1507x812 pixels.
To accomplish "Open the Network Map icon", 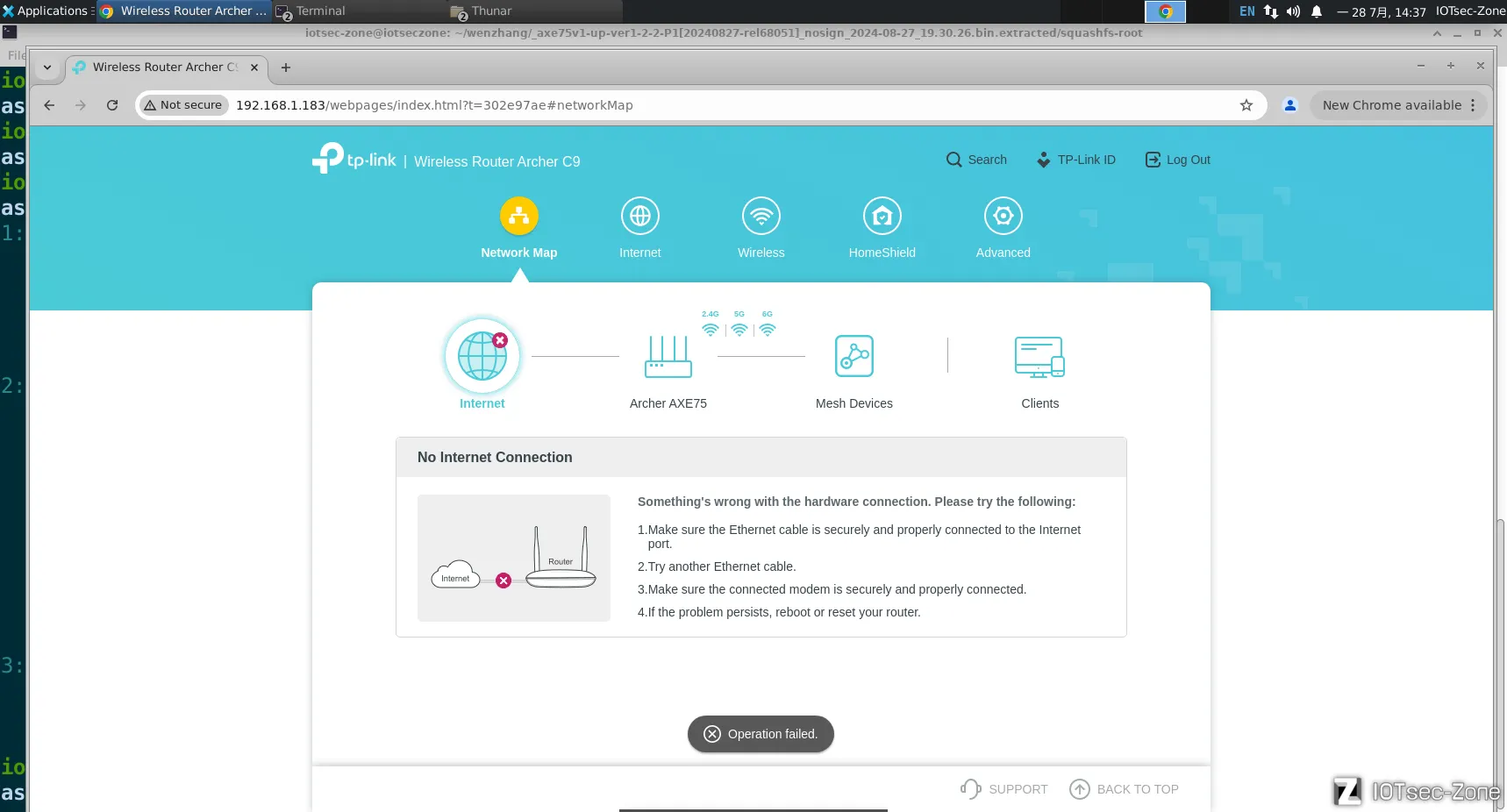I will click(518, 216).
